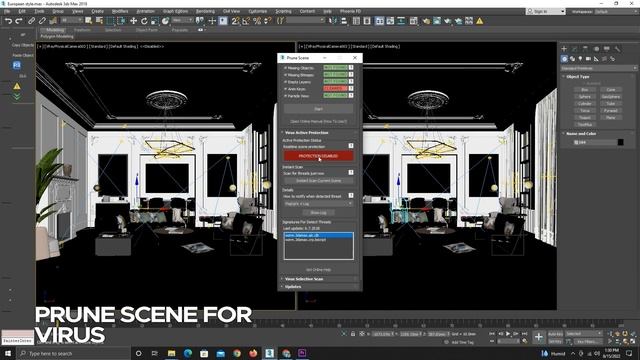
Task: Select the Select and Link chain icon
Action: tap(31, 21)
